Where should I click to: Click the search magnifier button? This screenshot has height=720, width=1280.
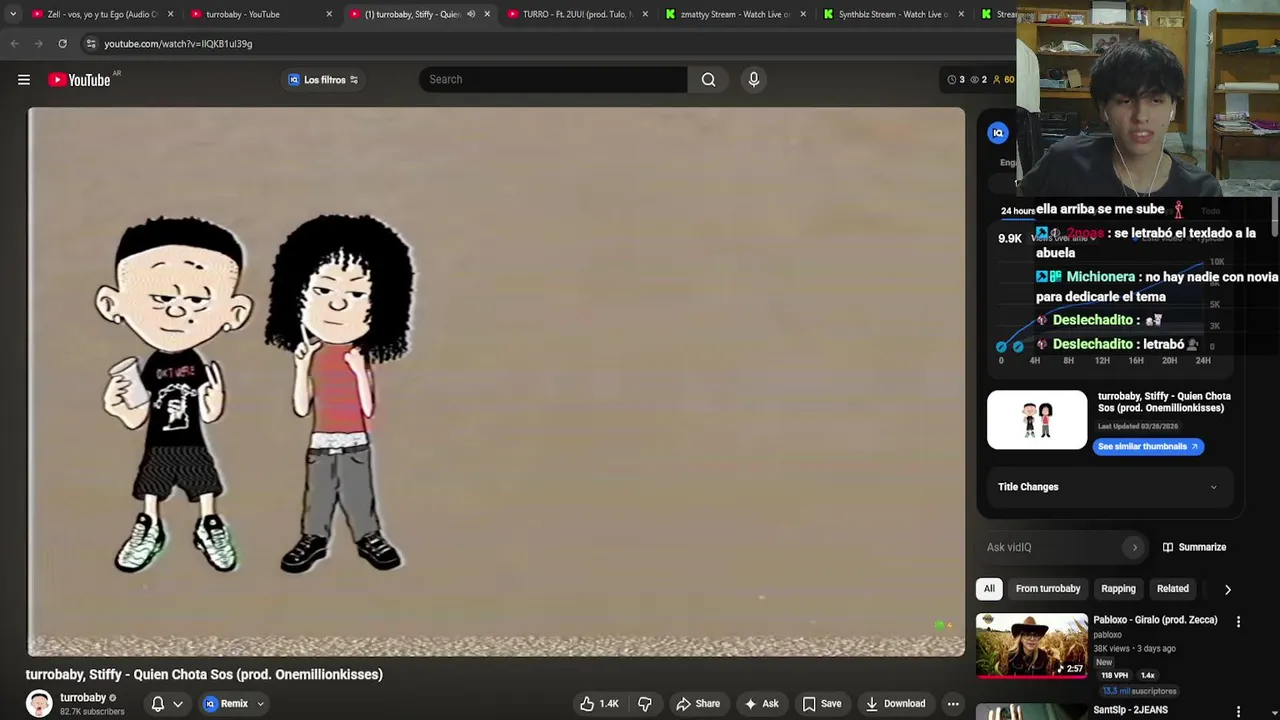tap(708, 80)
